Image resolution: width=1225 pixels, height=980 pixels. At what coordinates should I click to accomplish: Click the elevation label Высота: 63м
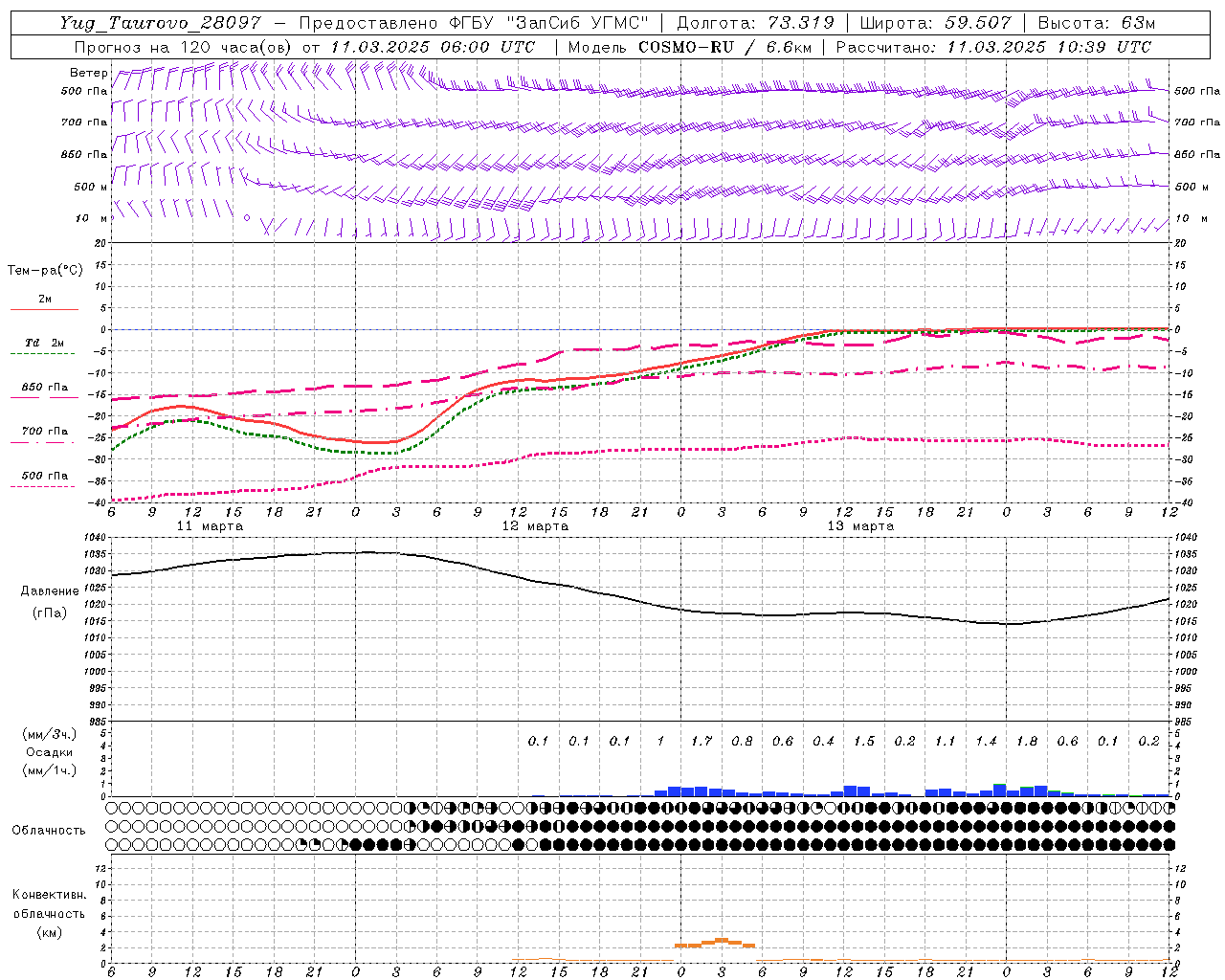(x=1096, y=23)
